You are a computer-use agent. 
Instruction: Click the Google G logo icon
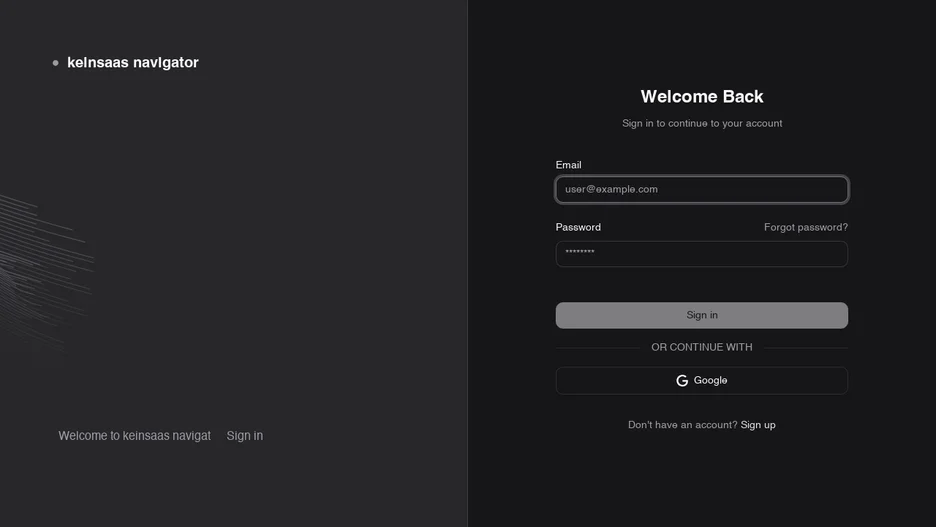682,381
